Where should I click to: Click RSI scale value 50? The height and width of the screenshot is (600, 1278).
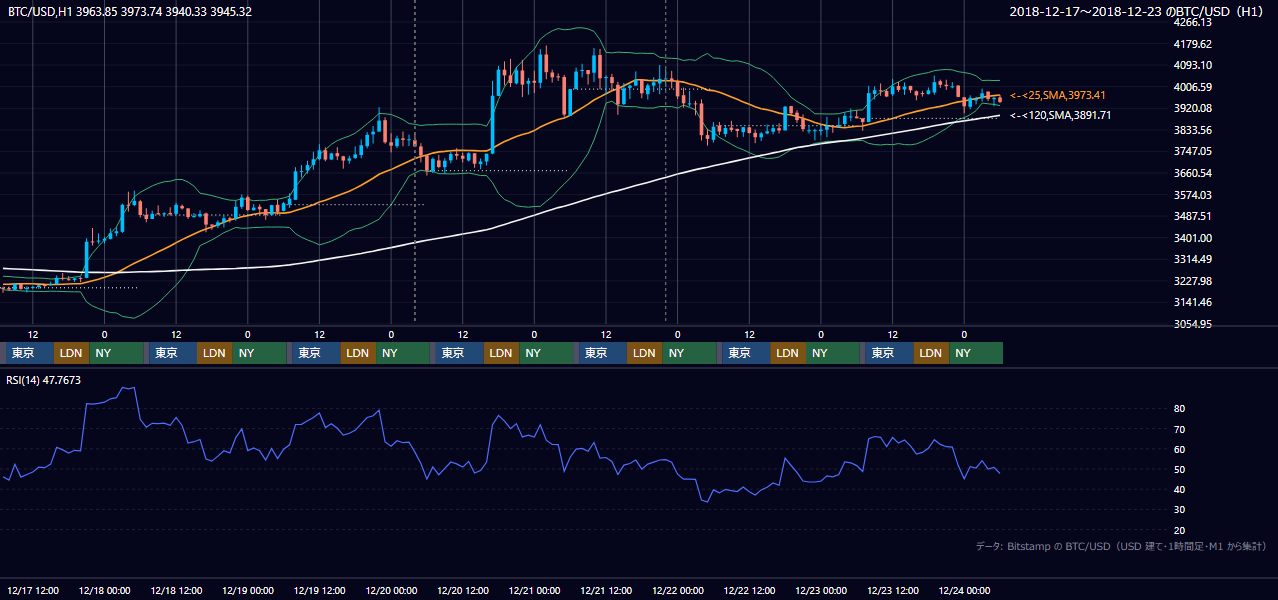1180,469
